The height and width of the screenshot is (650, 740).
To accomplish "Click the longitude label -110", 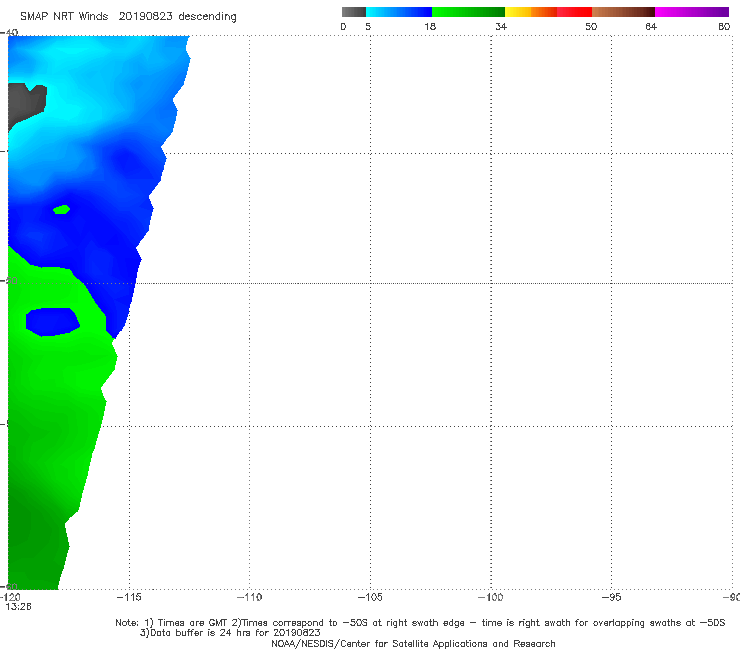I will (x=249, y=597).
